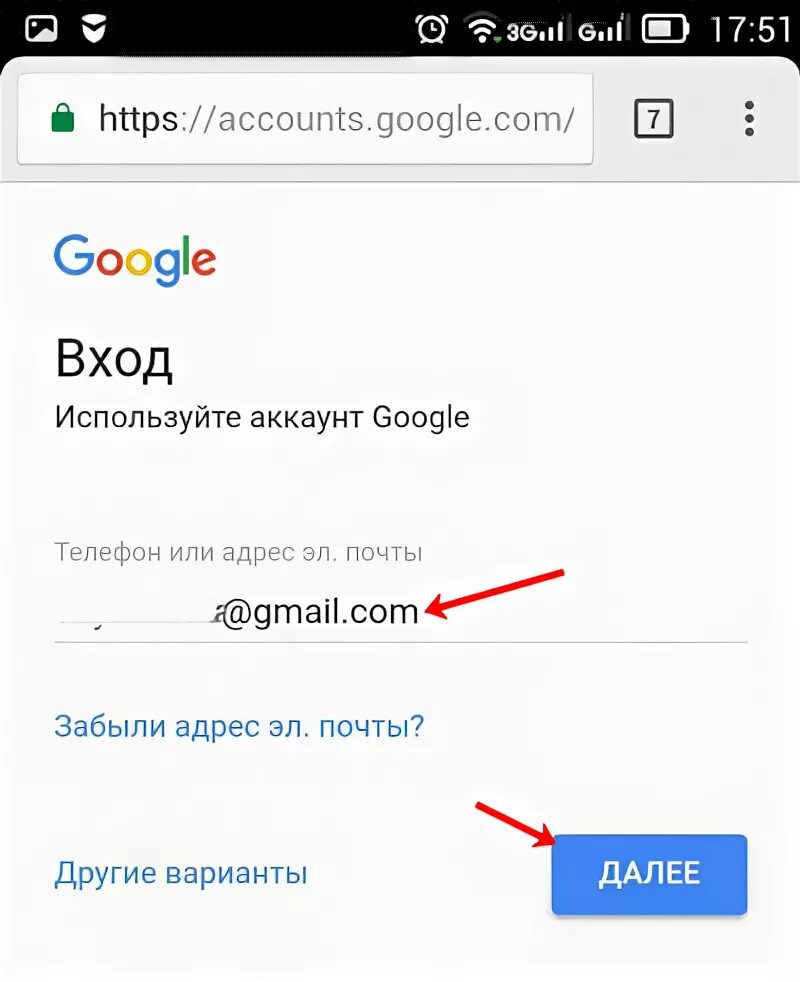Tap the 'Телефон или адрес эл. почты' label

click(238, 552)
